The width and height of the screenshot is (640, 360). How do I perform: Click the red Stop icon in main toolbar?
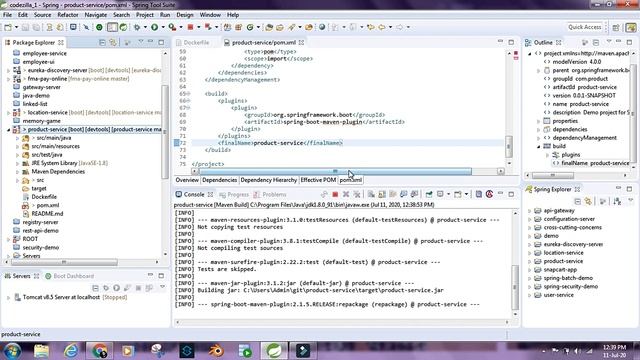coord(190,27)
